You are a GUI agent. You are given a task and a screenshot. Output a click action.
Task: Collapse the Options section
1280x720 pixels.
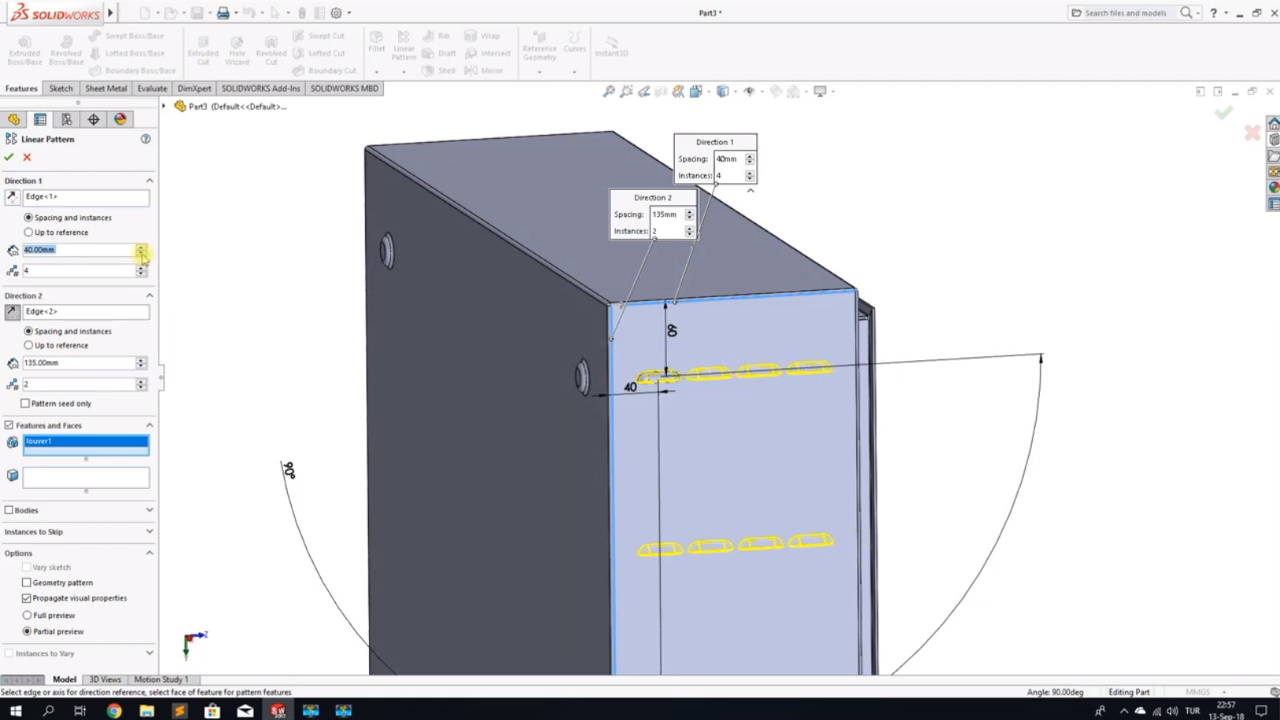[149, 553]
